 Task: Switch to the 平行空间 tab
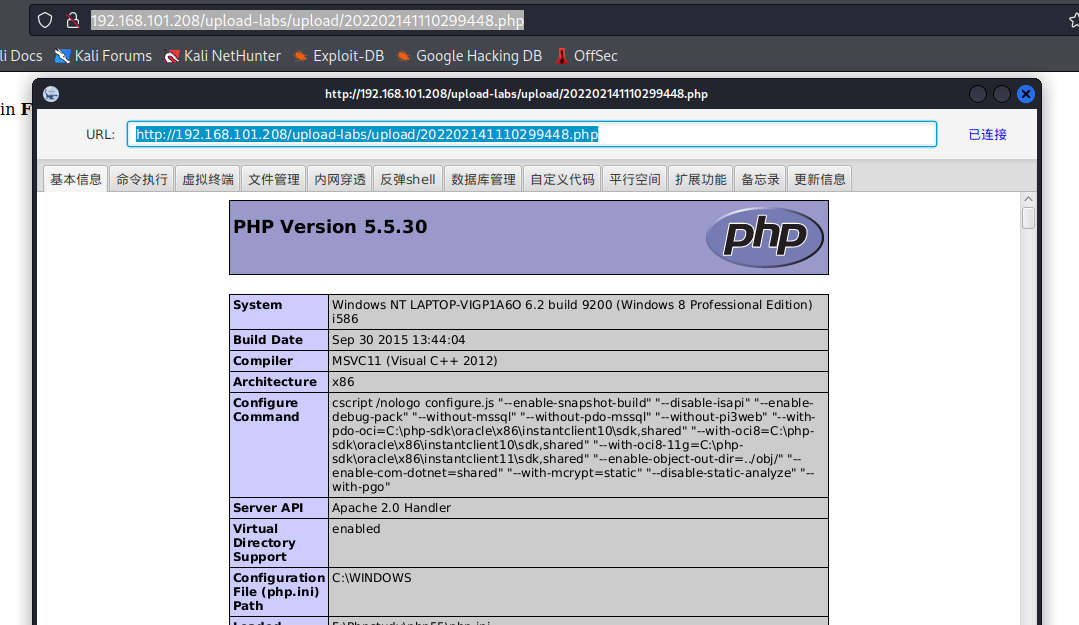coord(635,180)
